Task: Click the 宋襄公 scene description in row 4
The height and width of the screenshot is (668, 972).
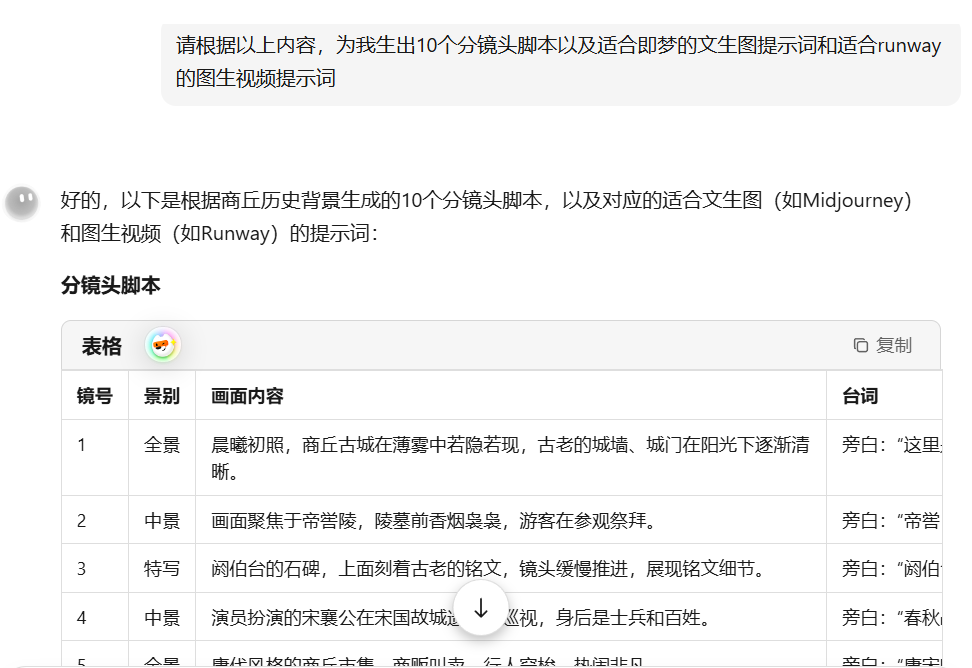Action: pyautogui.click(x=330, y=618)
